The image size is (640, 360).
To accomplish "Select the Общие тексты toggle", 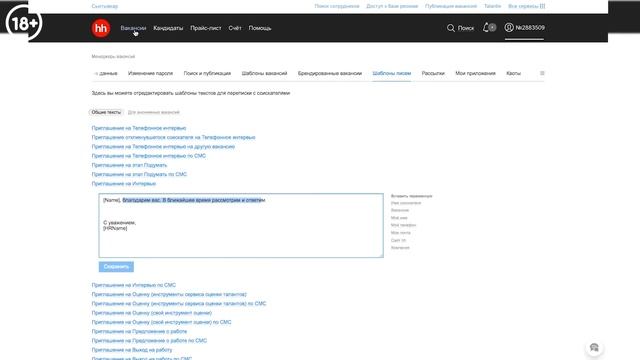I will (106, 112).
